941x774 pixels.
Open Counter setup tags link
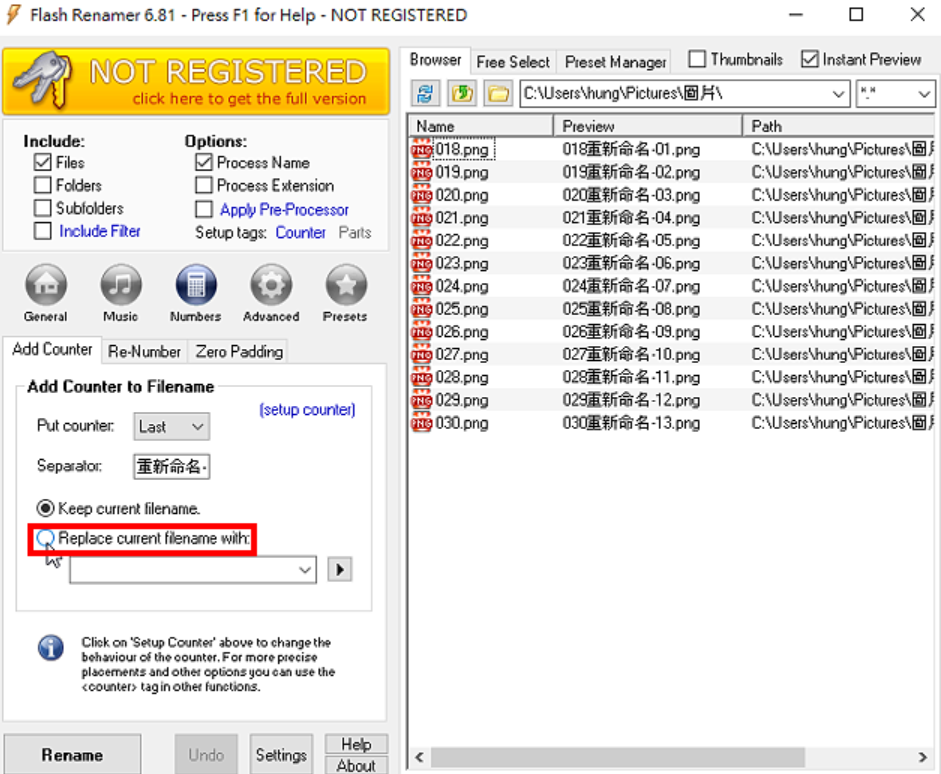click(301, 232)
